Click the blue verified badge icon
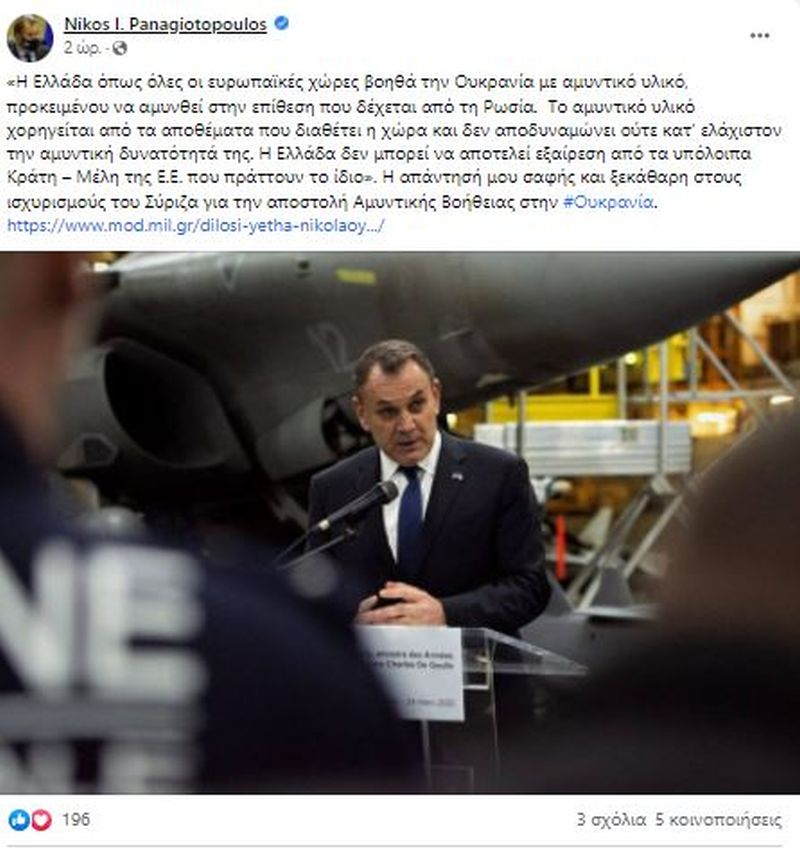800x852 pixels. [x=282, y=23]
